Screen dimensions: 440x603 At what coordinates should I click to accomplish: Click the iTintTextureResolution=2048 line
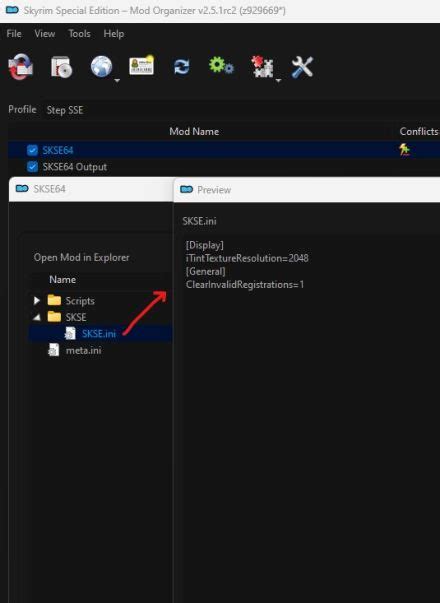tap(247, 258)
